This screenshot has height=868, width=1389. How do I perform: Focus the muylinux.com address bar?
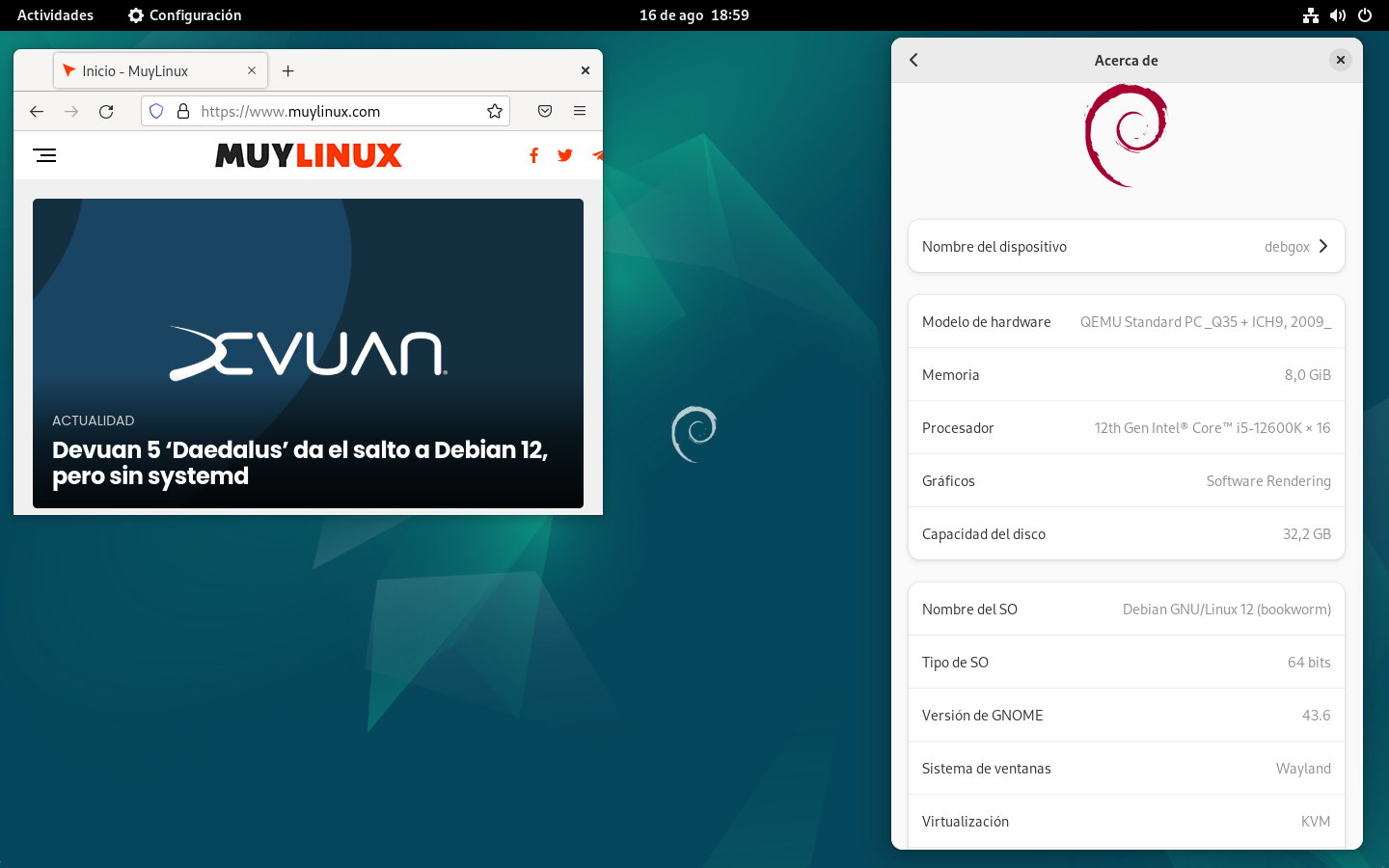325,111
